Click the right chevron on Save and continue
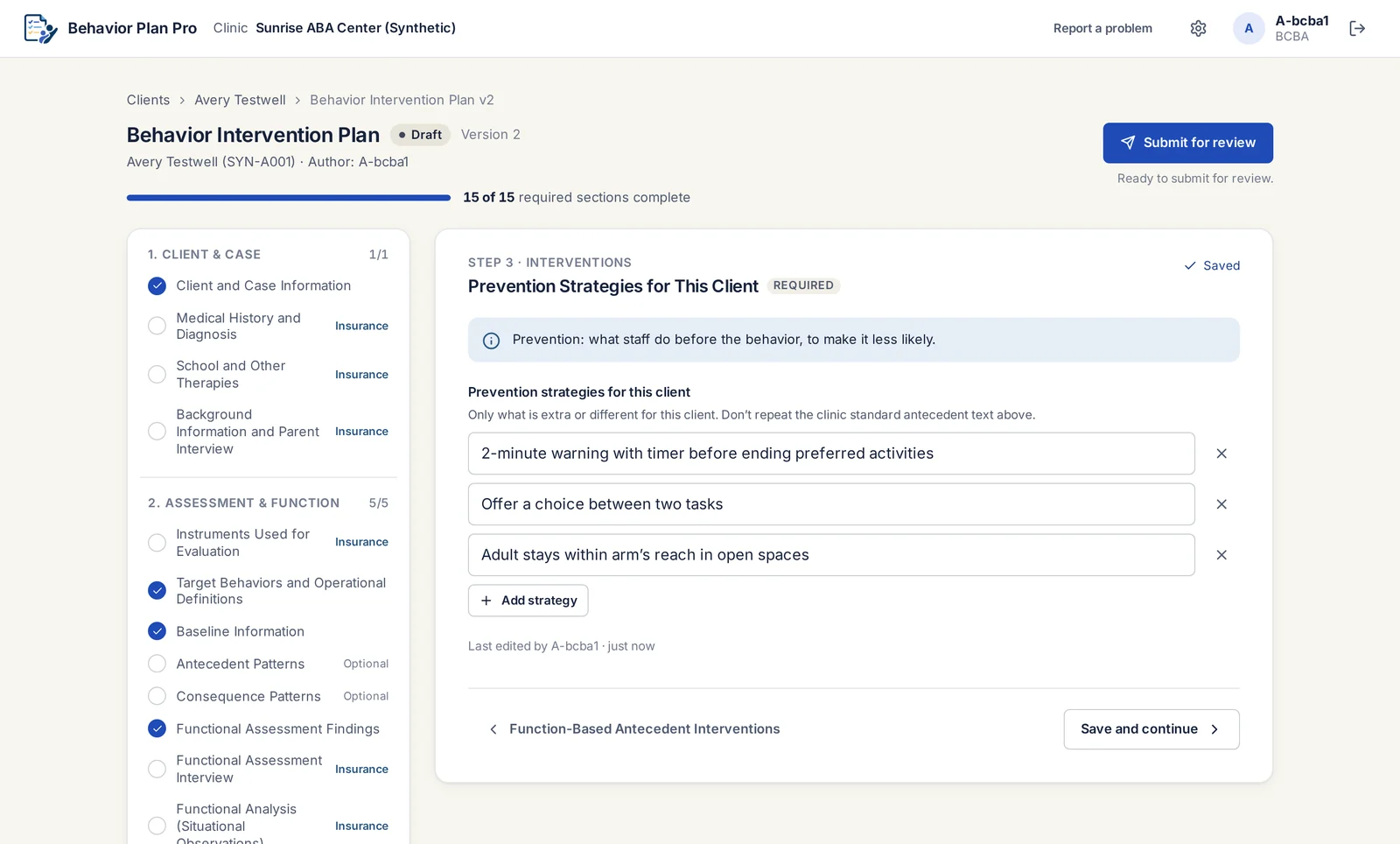Viewport: 1400px width, 844px height. 1214,729
